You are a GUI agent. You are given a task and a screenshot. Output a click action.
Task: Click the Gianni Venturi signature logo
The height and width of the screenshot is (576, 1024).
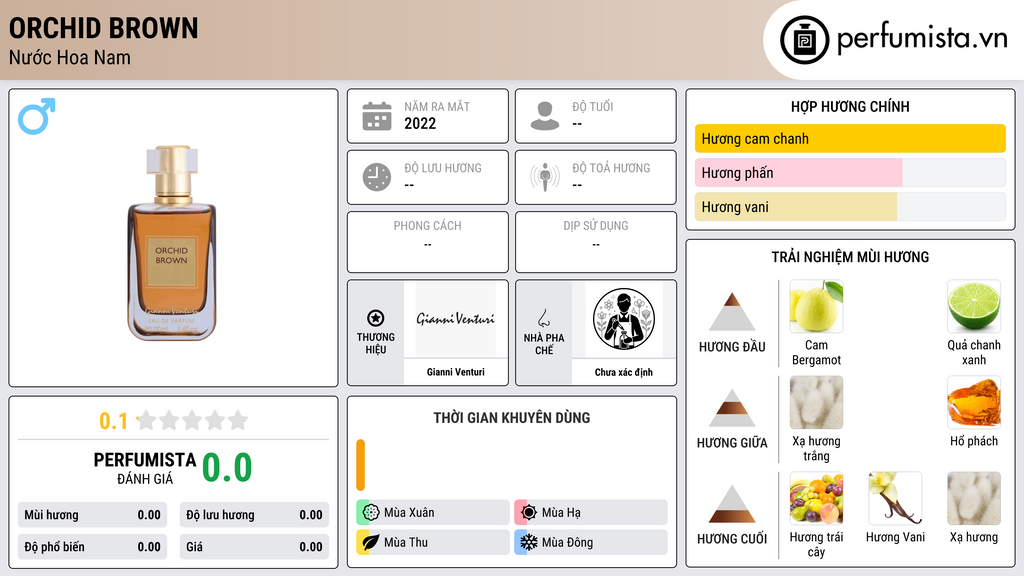(455, 319)
